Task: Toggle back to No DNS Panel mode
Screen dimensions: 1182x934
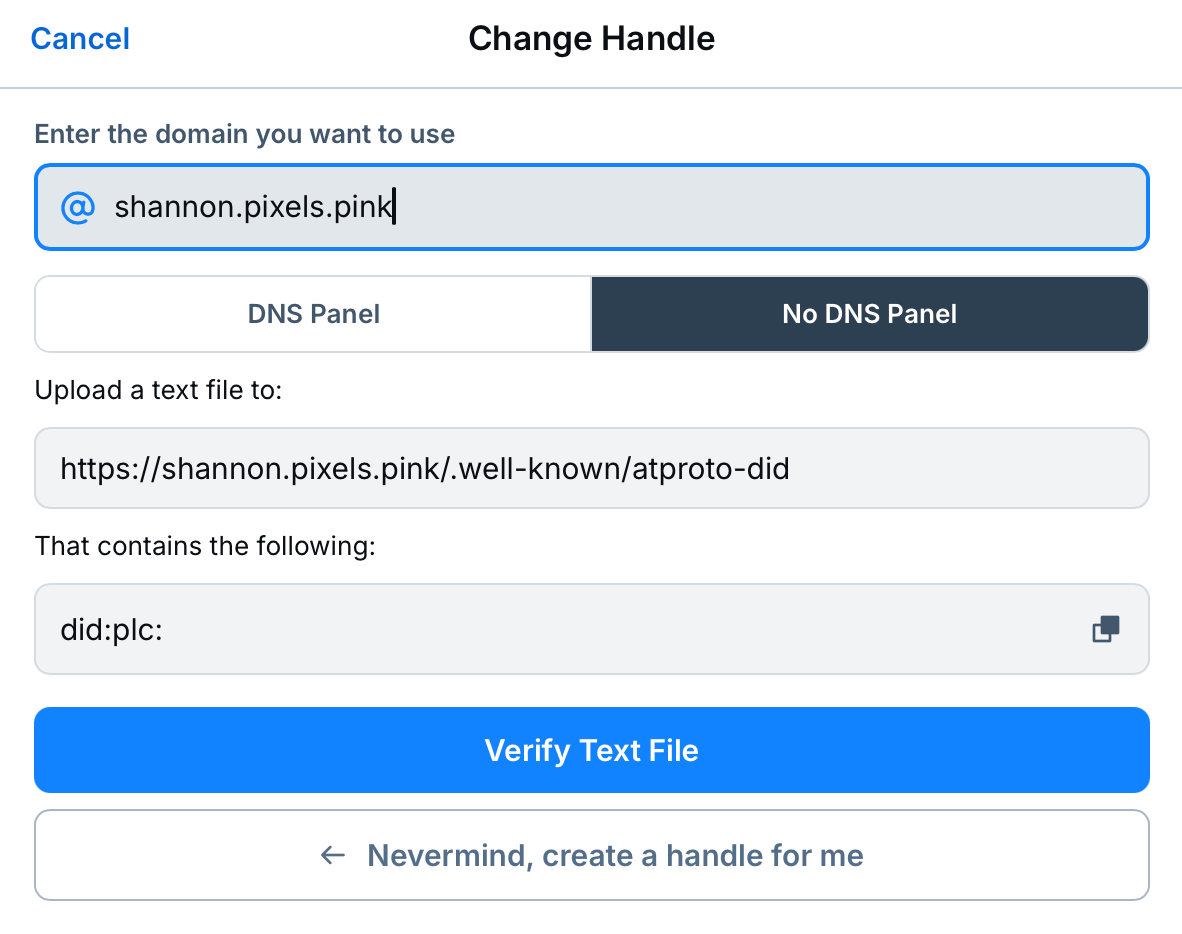Action: coord(868,313)
